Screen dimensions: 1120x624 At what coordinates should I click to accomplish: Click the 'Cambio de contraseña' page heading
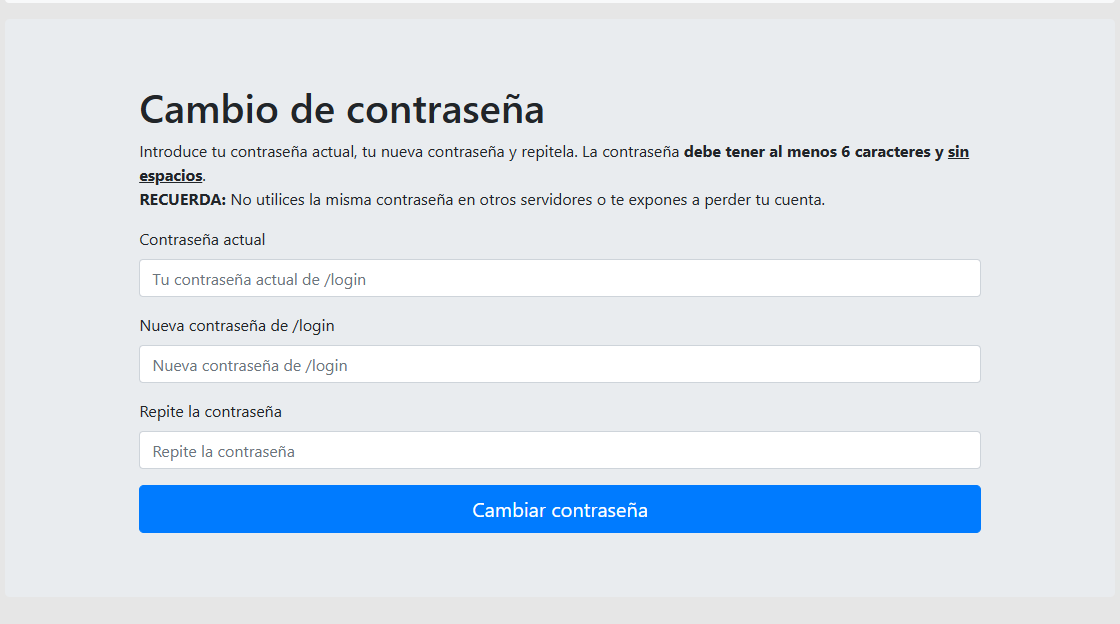tap(342, 110)
